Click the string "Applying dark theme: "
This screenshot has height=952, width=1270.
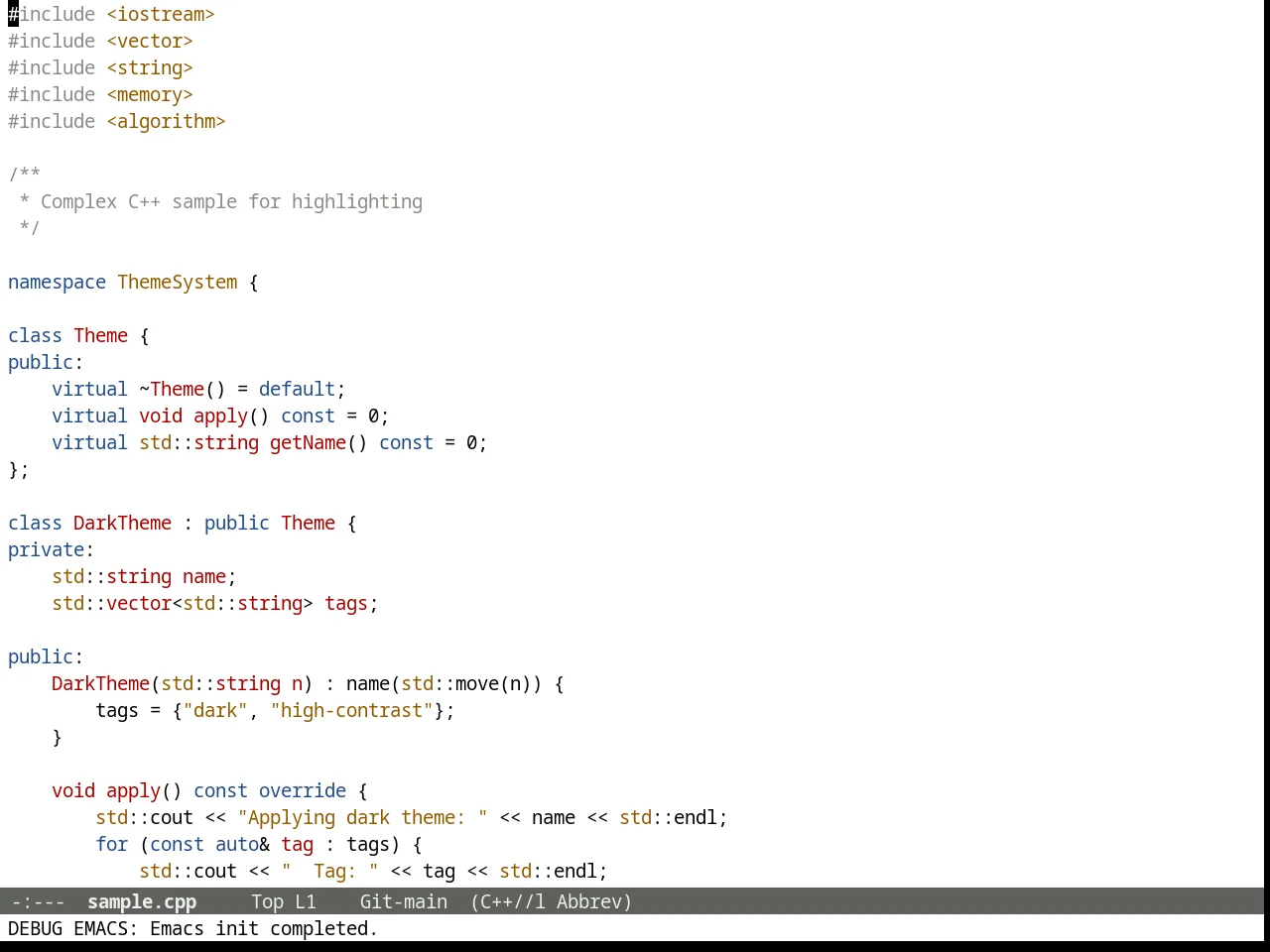[x=362, y=817]
